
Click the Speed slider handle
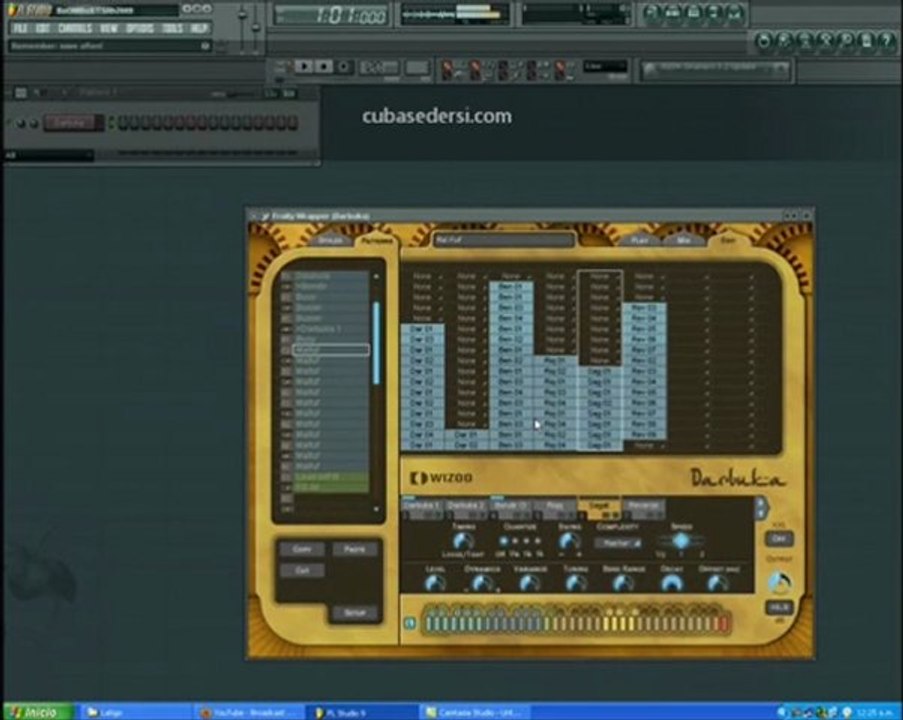pos(681,541)
